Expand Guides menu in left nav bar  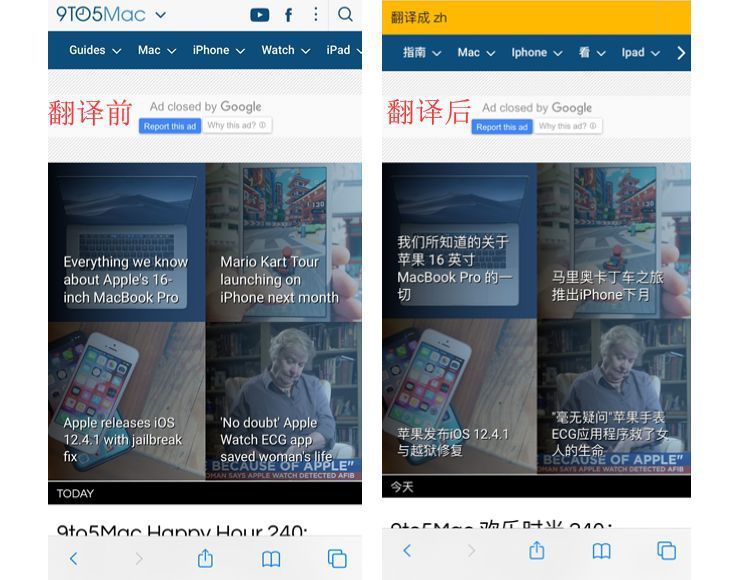tap(95, 50)
